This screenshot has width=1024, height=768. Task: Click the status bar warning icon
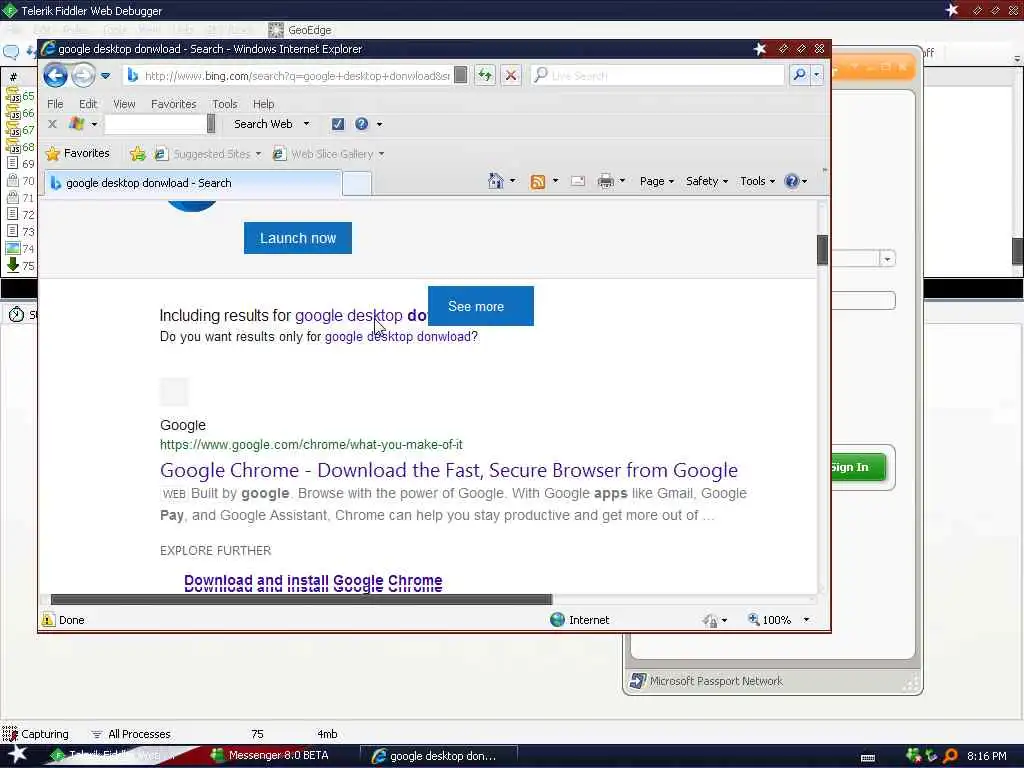click(x=48, y=620)
